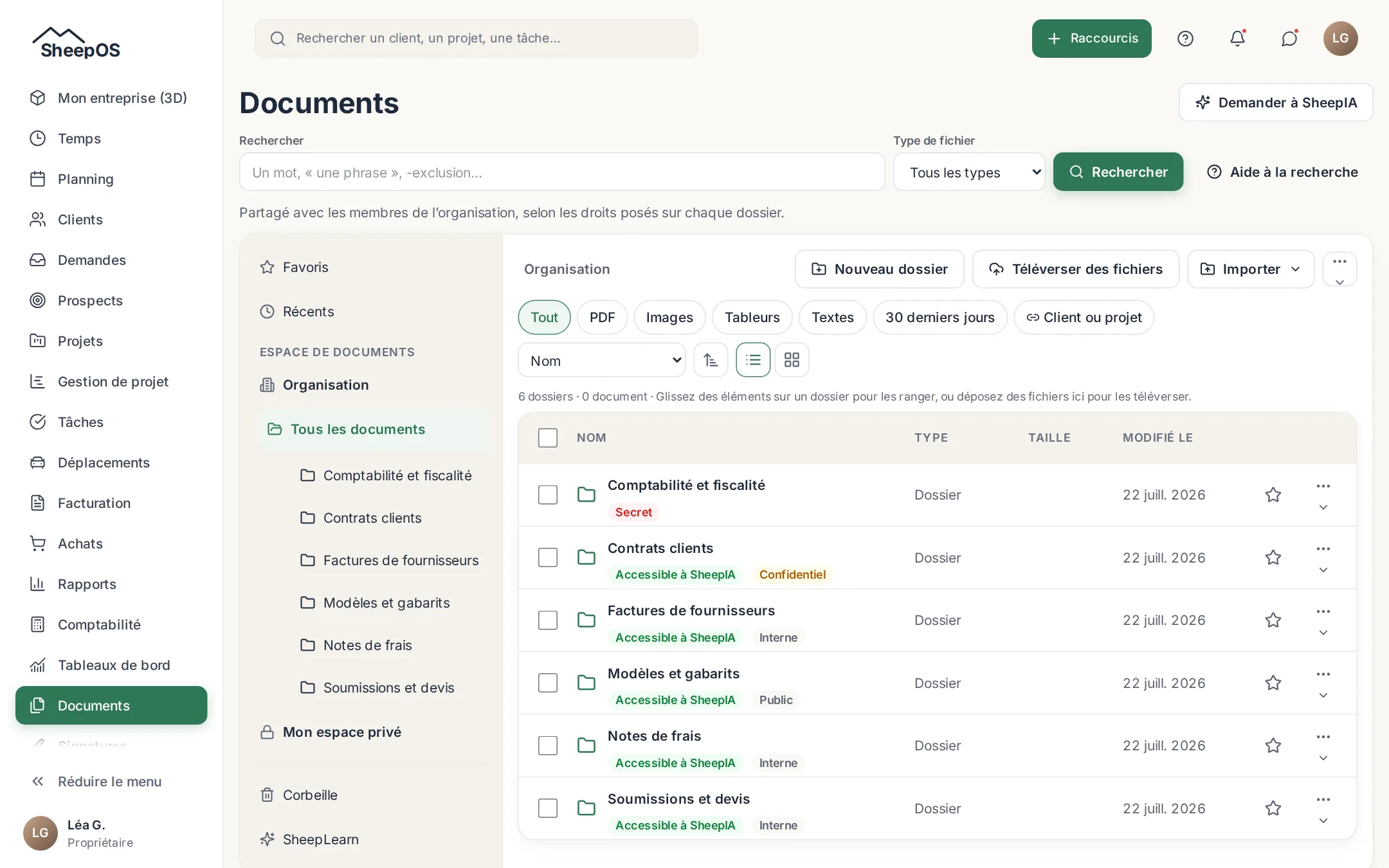Star the Soumissions et devis folder
The image size is (1389, 868).
pos(1273,808)
